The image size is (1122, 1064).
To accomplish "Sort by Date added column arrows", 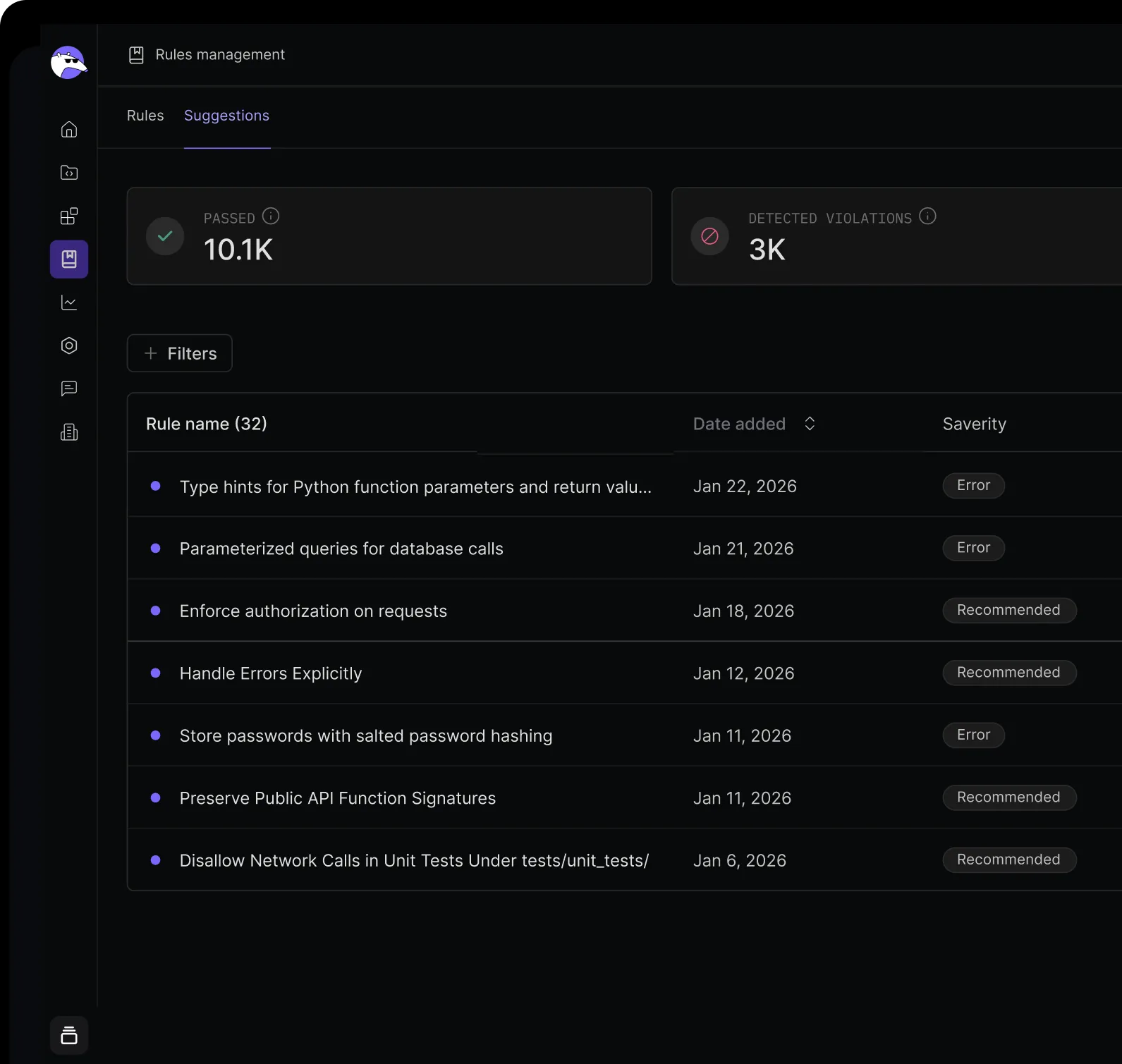I will pos(810,424).
